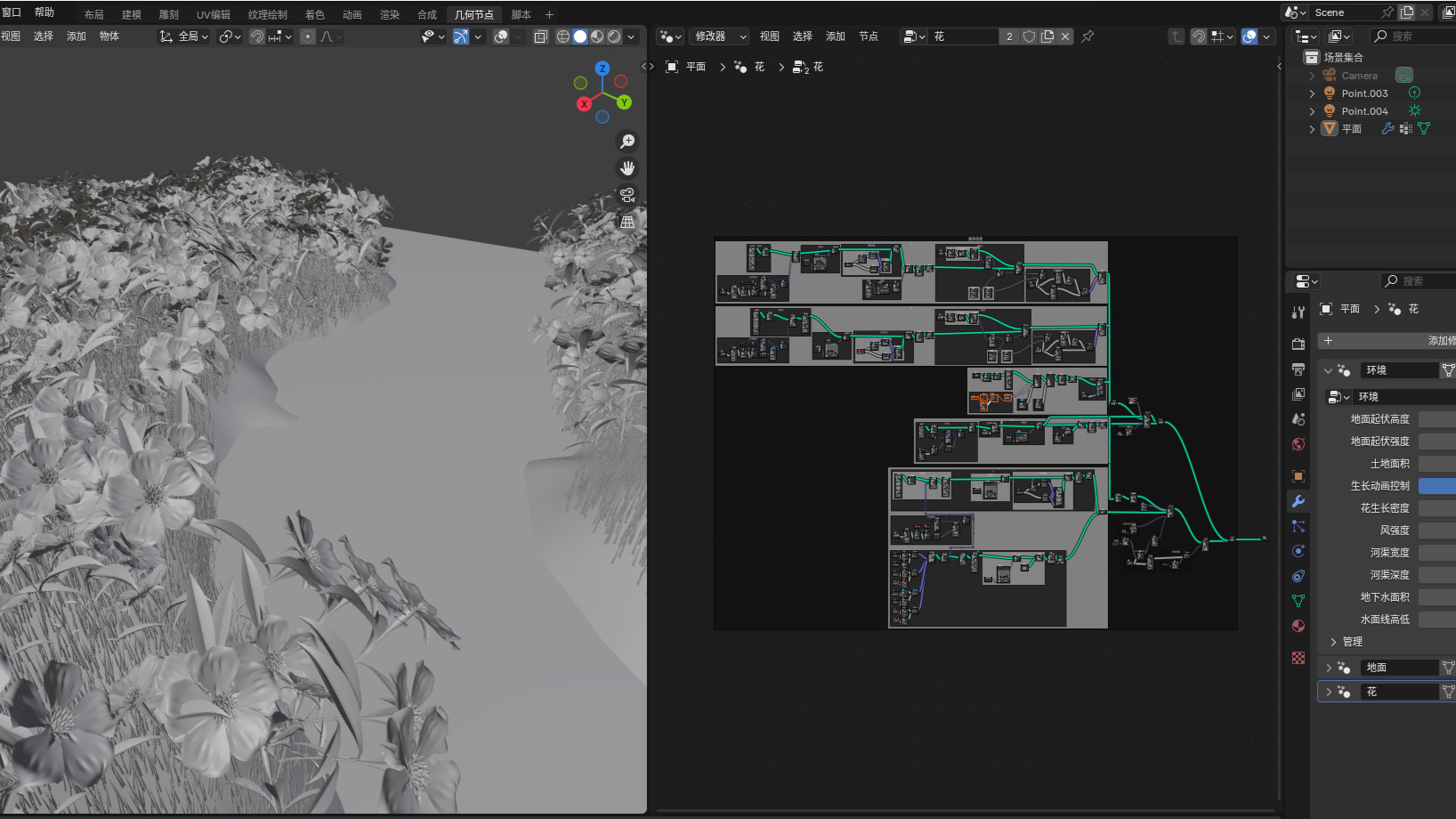Click the pin node tree icon
The image size is (1456, 819).
1088,36
